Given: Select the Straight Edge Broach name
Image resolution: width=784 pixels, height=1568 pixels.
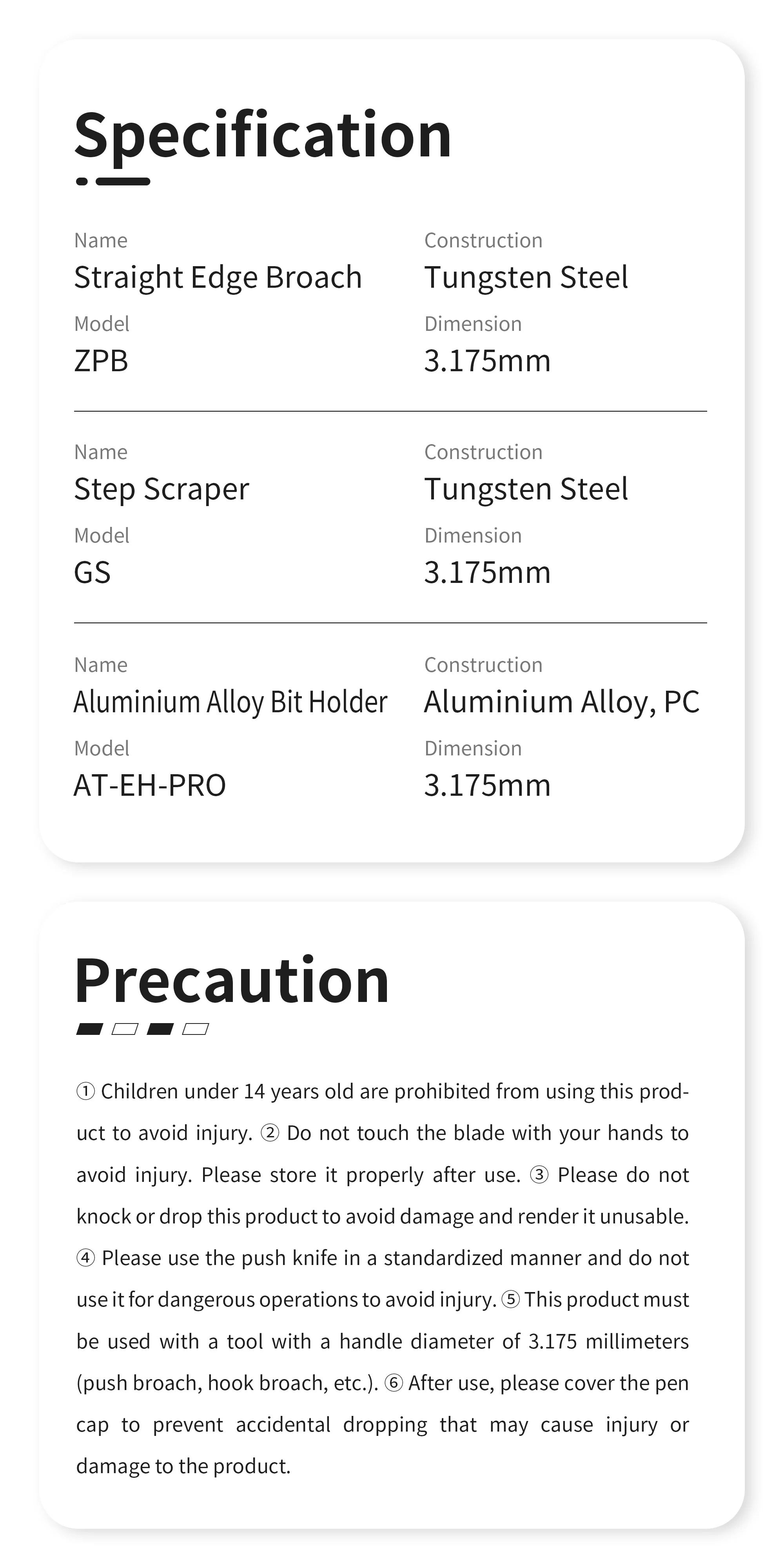Looking at the screenshot, I should (218, 278).
